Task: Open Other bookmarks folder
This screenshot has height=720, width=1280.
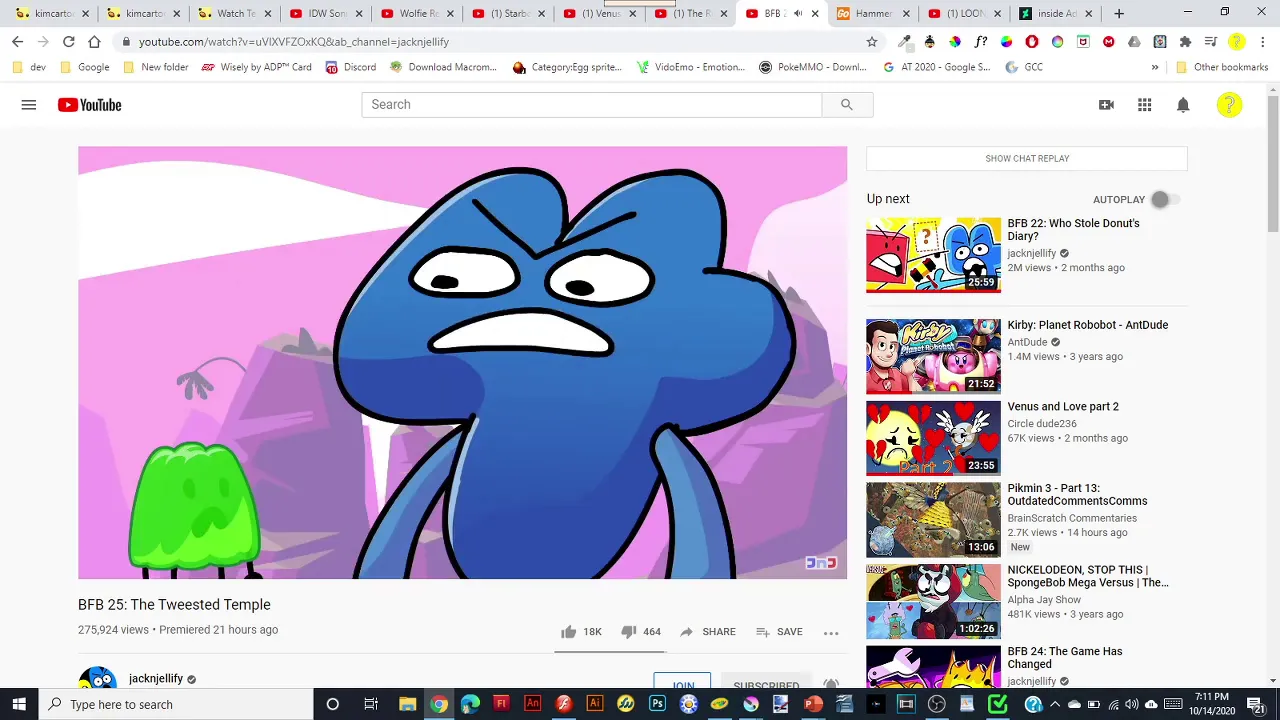Action: (1222, 67)
